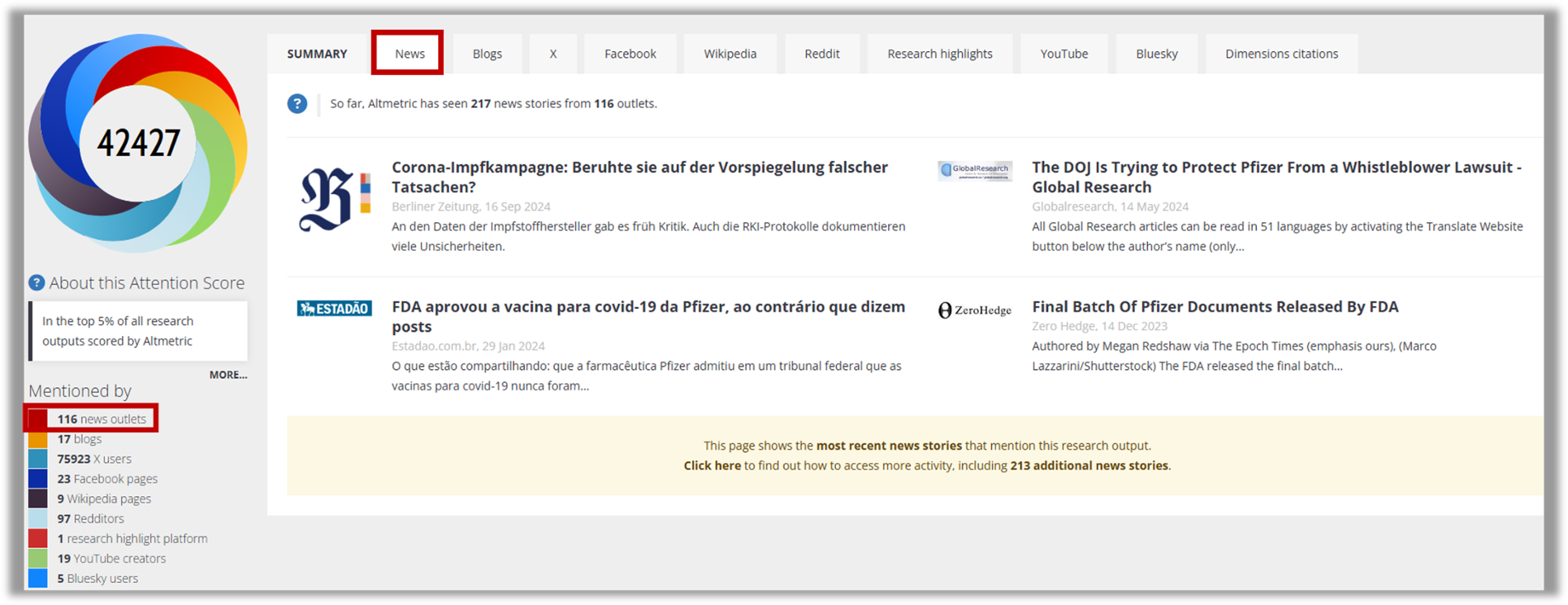Click the 17 blogs entry
Image resolution: width=1568 pixels, height=605 pixels.
coord(79,439)
